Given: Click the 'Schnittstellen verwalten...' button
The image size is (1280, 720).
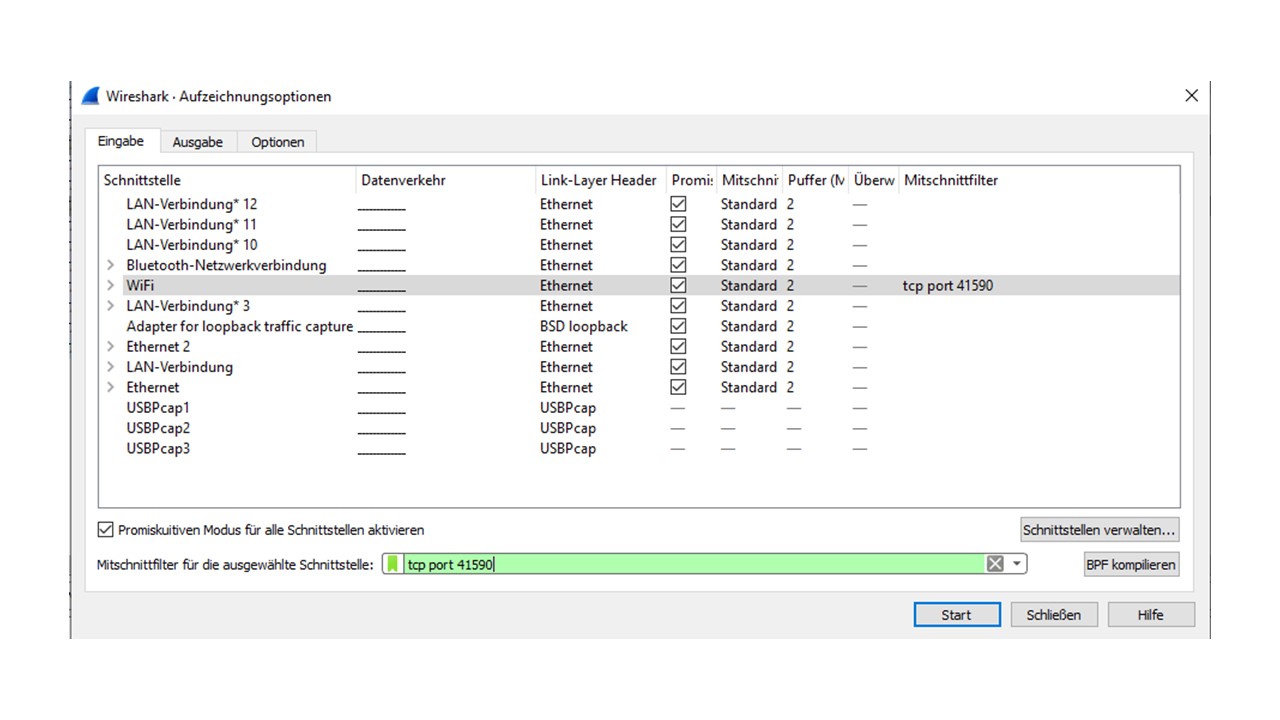Looking at the screenshot, I should 1100,530.
